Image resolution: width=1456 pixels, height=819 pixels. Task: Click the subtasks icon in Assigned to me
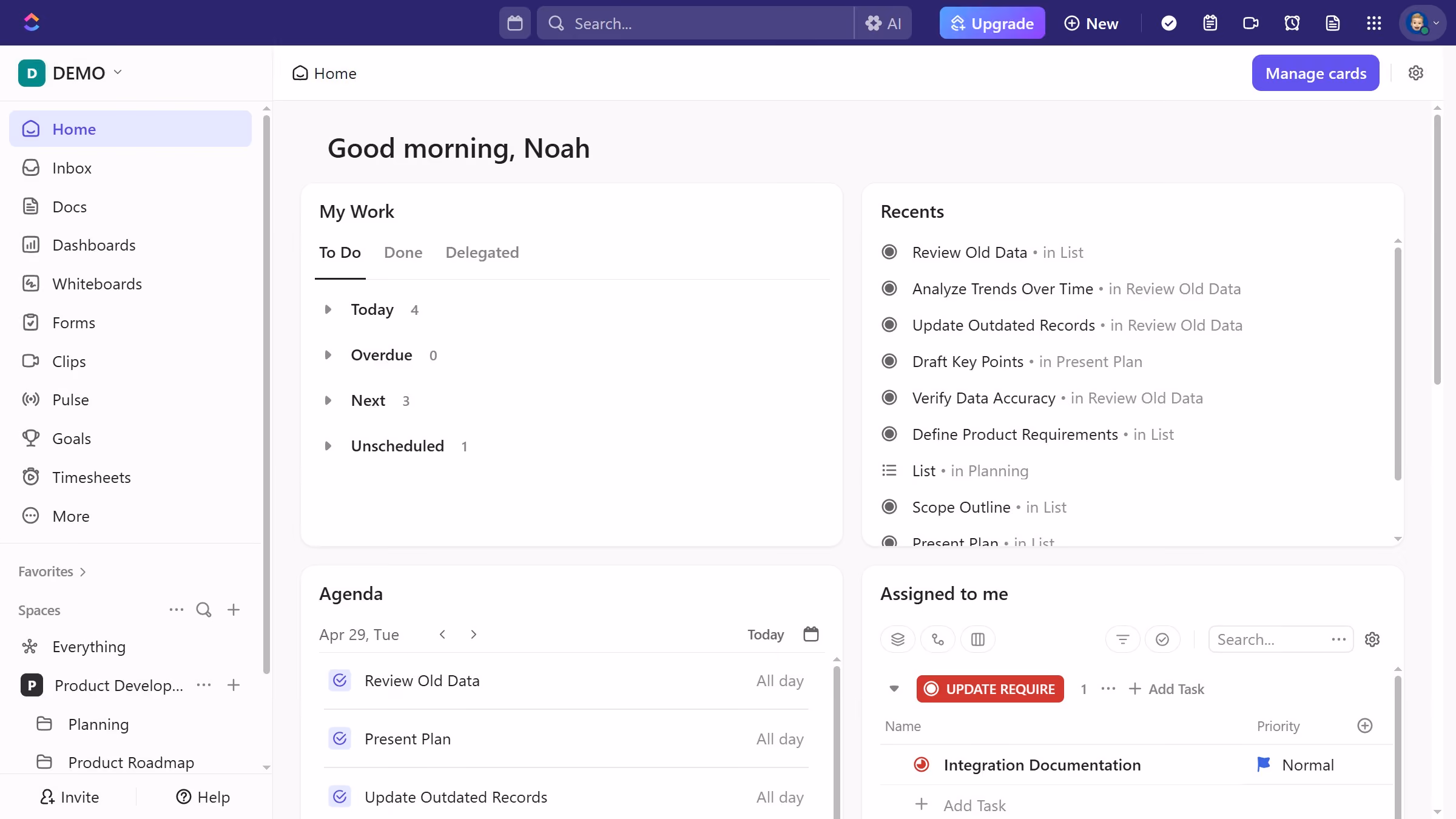(x=938, y=639)
